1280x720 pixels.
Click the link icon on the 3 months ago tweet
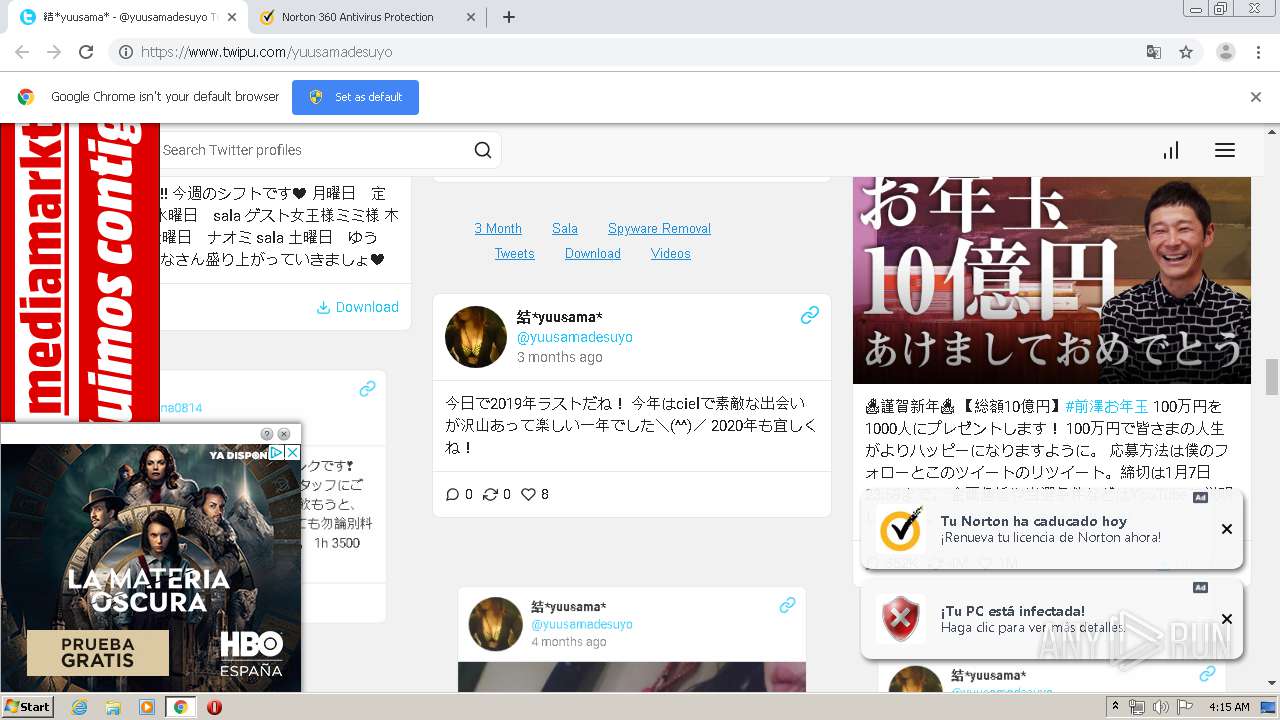click(810, 315)
